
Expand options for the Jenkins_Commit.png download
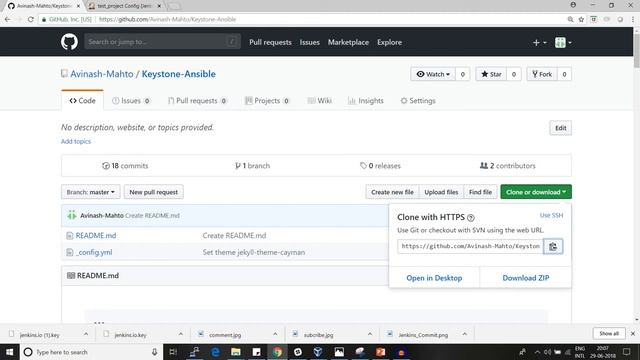click(x=464, y=334)
